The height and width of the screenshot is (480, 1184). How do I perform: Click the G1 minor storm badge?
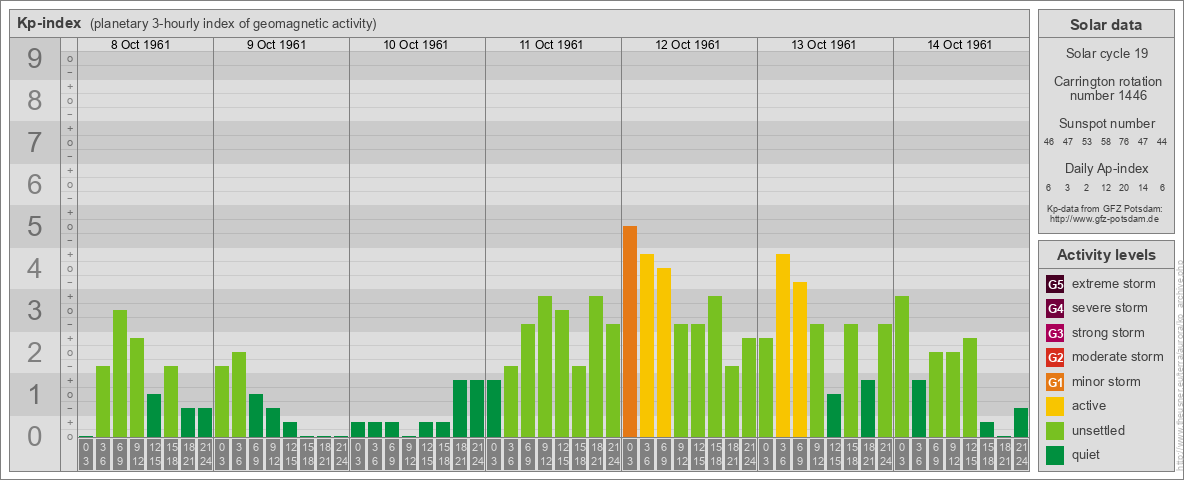pos(1055,382)
